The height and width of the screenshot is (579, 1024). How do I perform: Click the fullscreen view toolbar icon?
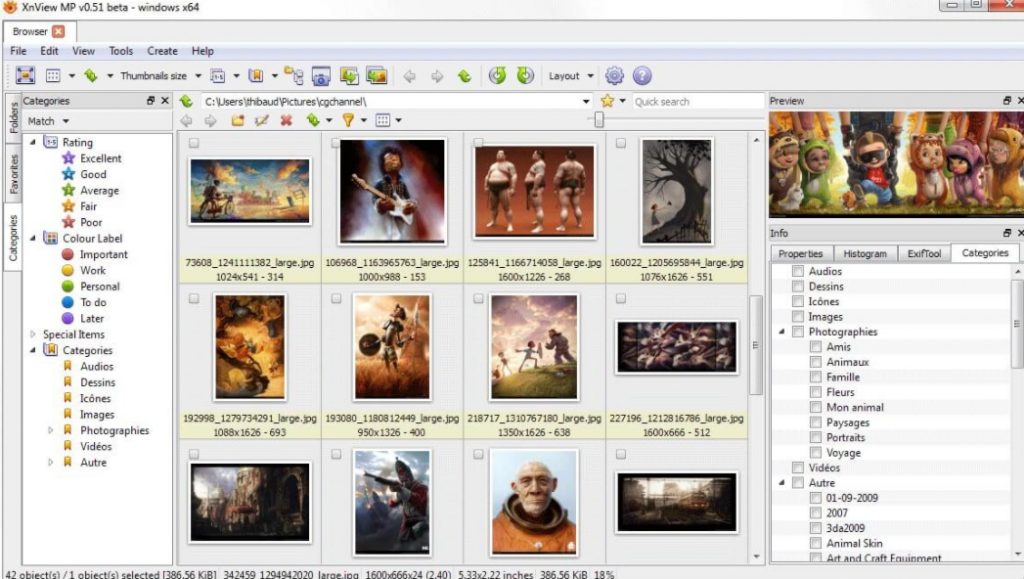[x=25, y=76]
